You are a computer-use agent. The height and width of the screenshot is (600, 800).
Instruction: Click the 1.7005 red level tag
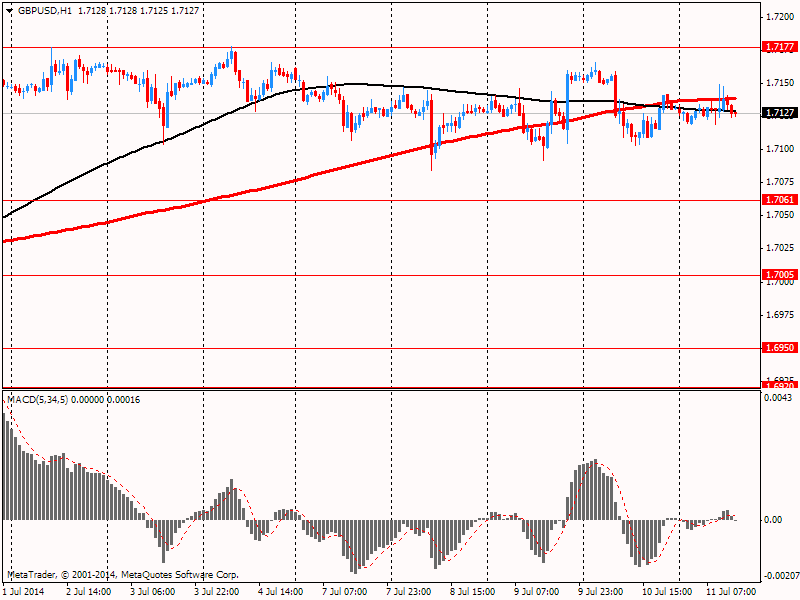pyautogui.click(x=780, y=275)
